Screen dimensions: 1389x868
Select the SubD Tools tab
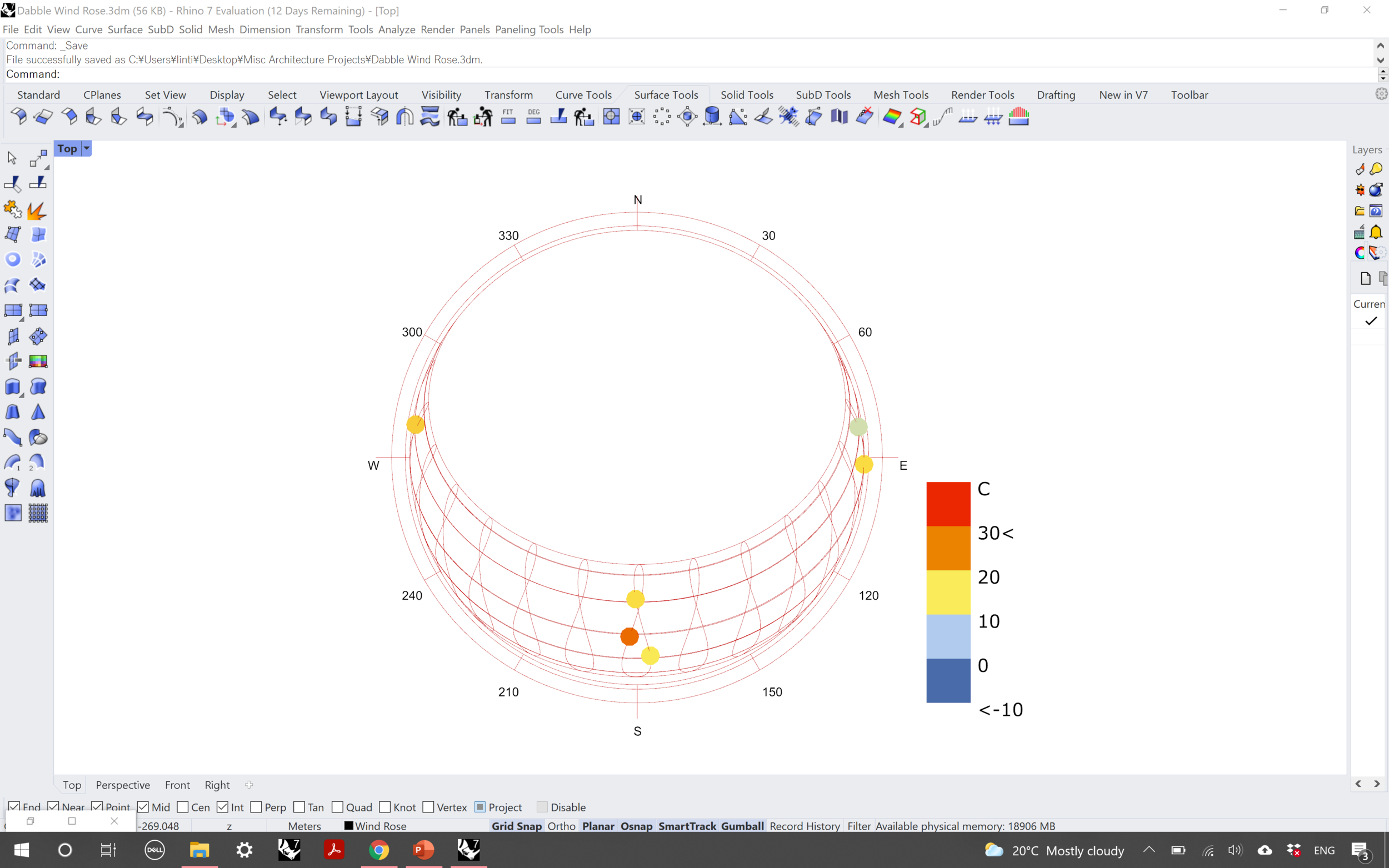[x=823, y=94]
